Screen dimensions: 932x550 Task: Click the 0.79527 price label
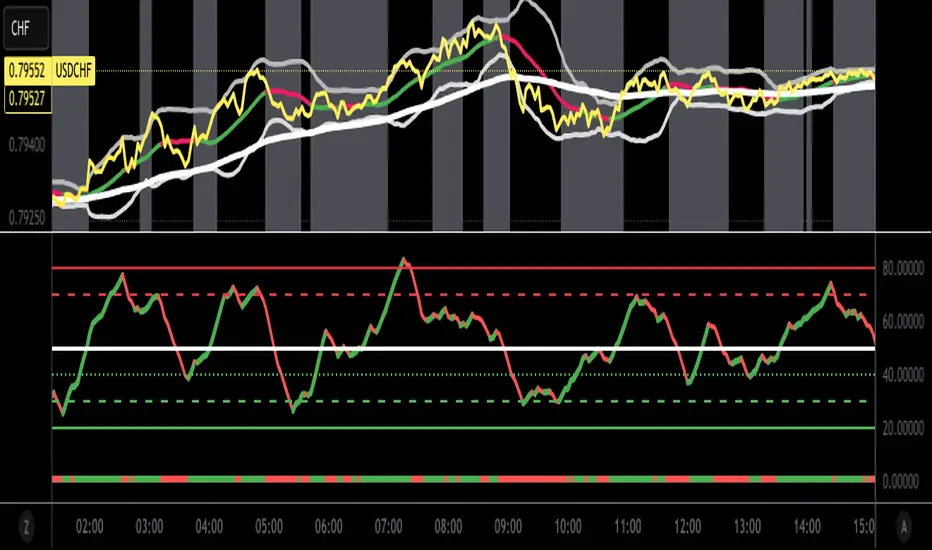click(x=27, y=99)
